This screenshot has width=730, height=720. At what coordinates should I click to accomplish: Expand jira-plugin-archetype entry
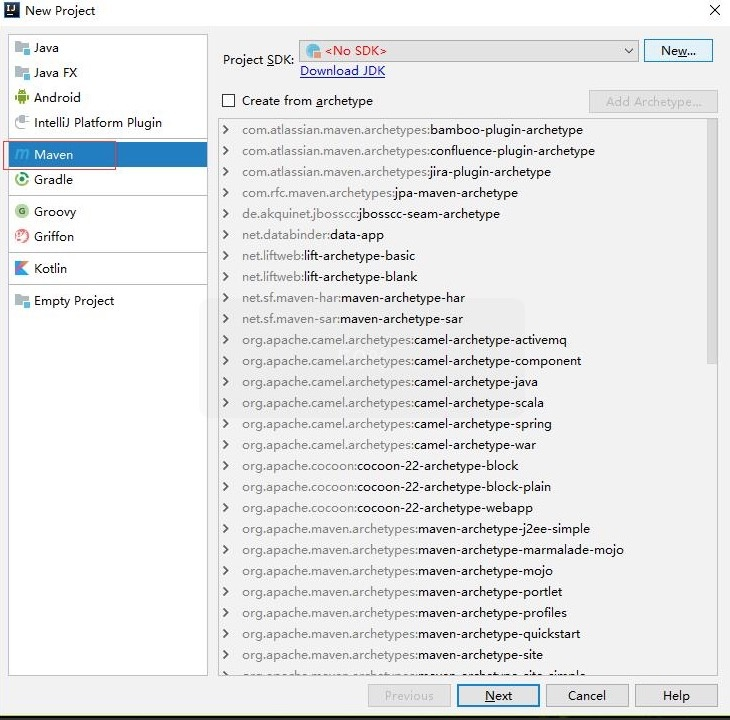226,171
